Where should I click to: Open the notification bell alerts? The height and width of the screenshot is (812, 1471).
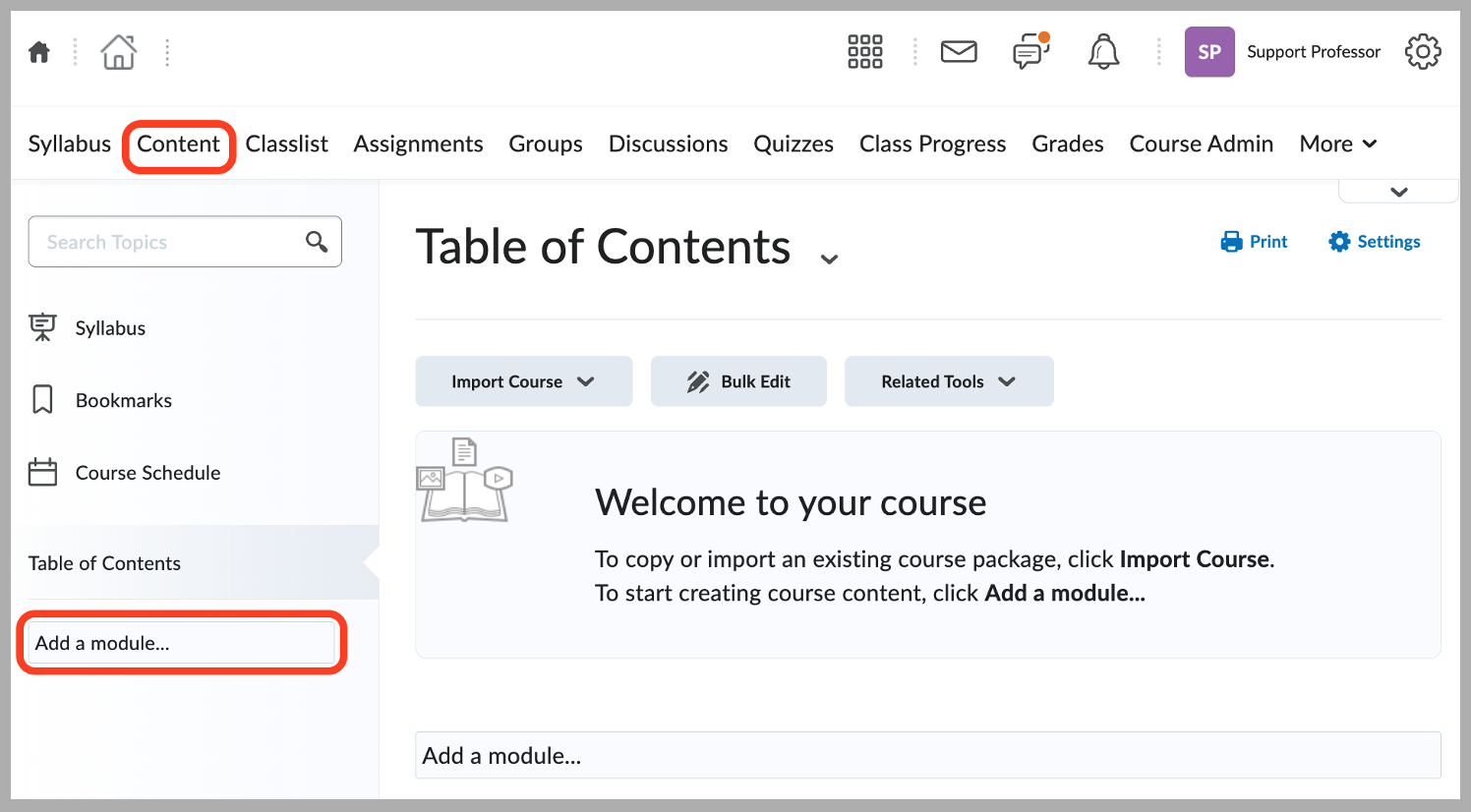[1103, 51]
